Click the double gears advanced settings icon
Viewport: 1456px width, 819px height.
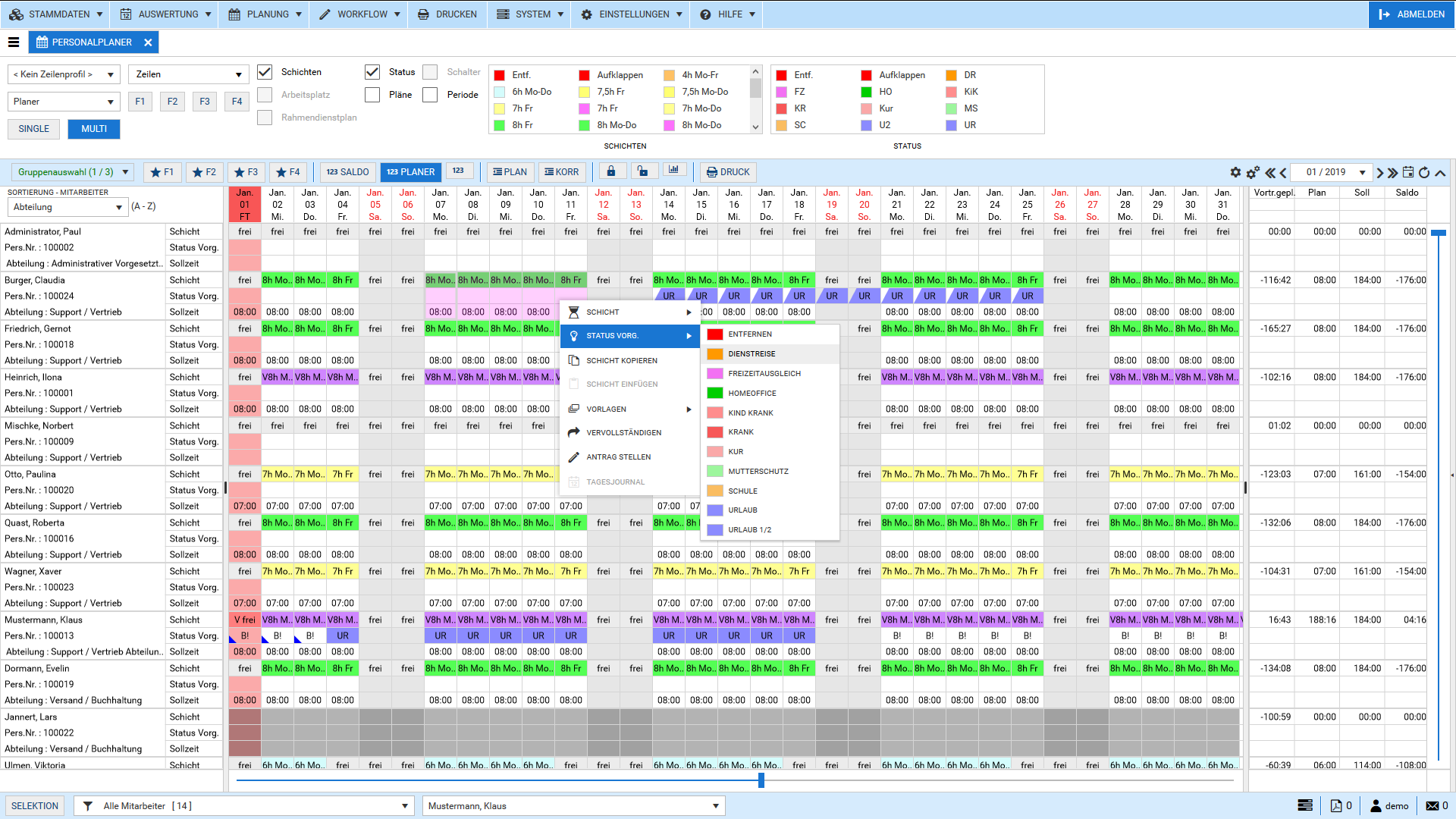click(1253, 172)
